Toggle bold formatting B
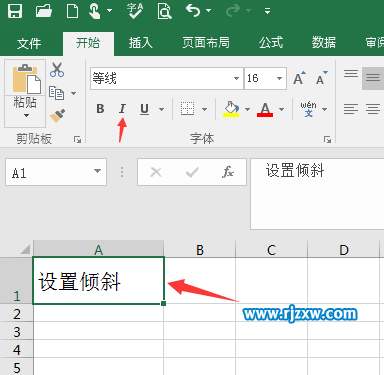Image resolution: width=384 pixels, height=375 pixels. tap(100, 109)
